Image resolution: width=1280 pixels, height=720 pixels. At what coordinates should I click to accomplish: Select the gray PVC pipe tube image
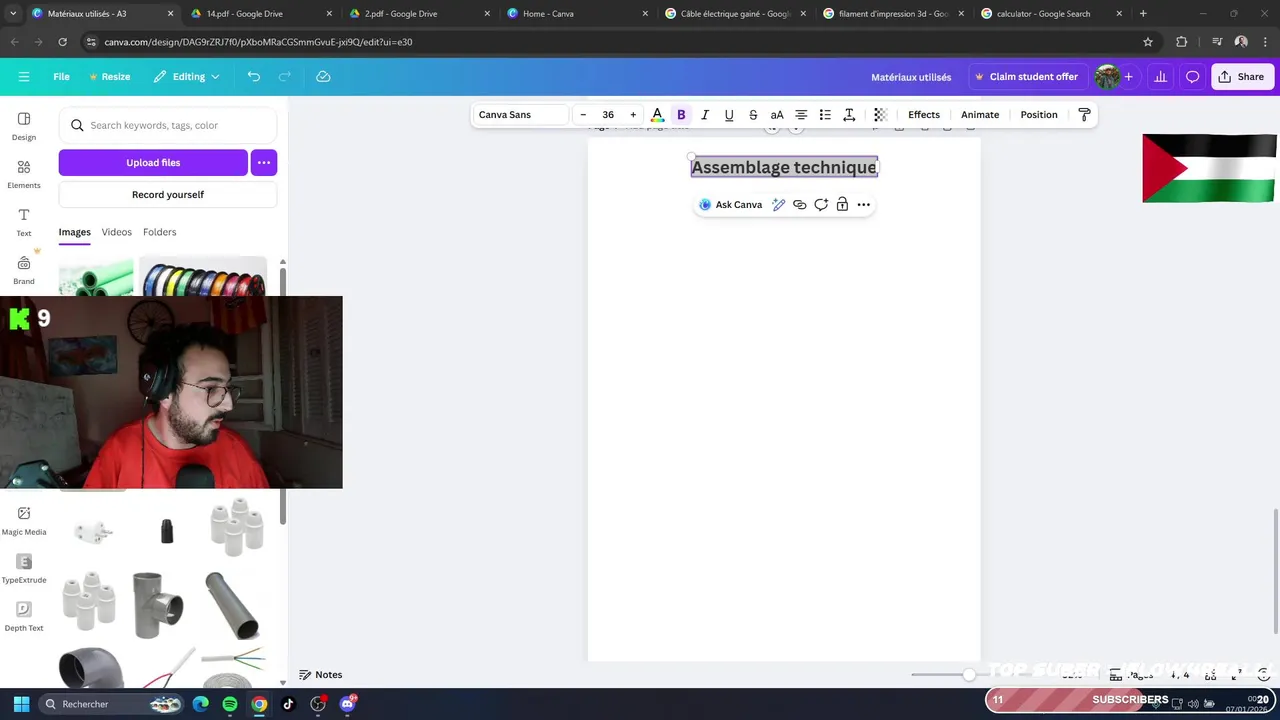[233, 605]
